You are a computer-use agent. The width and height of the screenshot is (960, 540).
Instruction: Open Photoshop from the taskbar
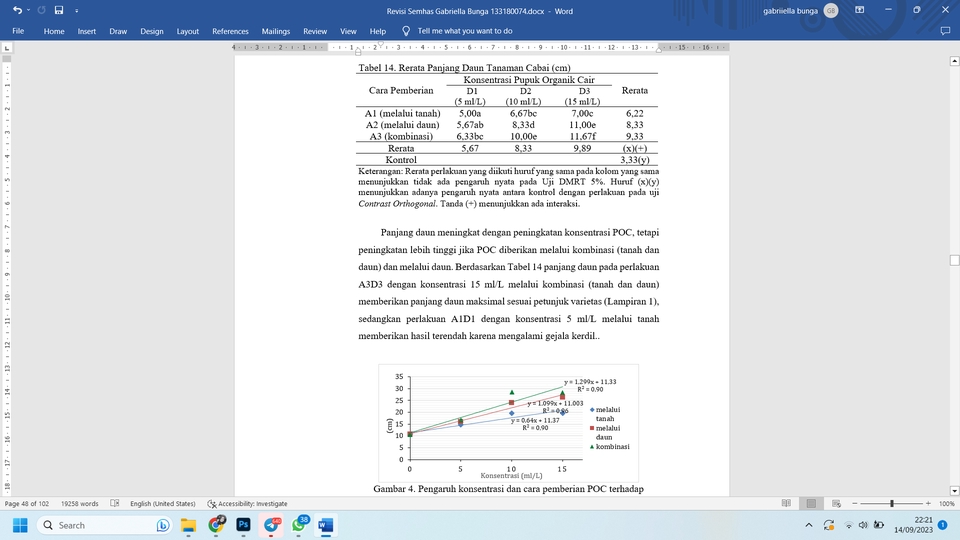(x=243, y=525)
